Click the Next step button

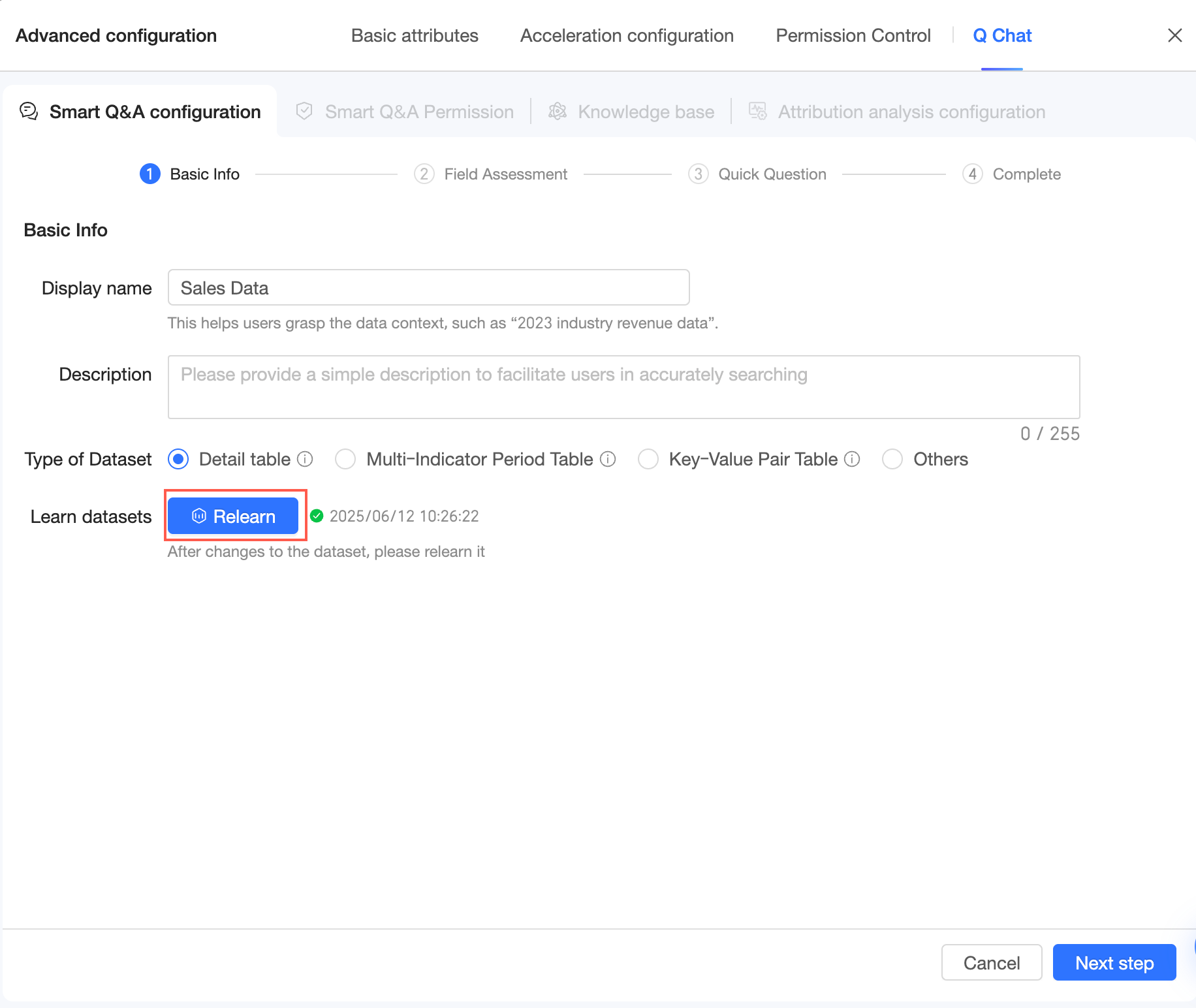1114,963
